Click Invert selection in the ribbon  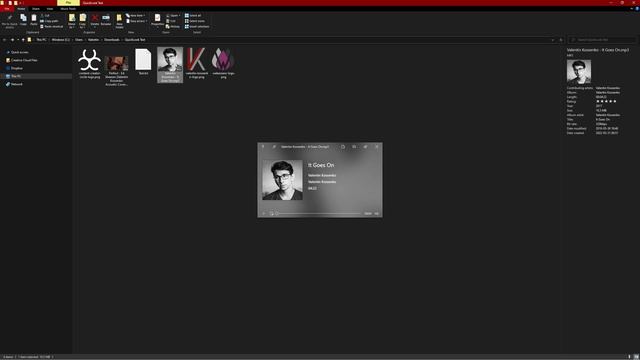coord(197,26)
